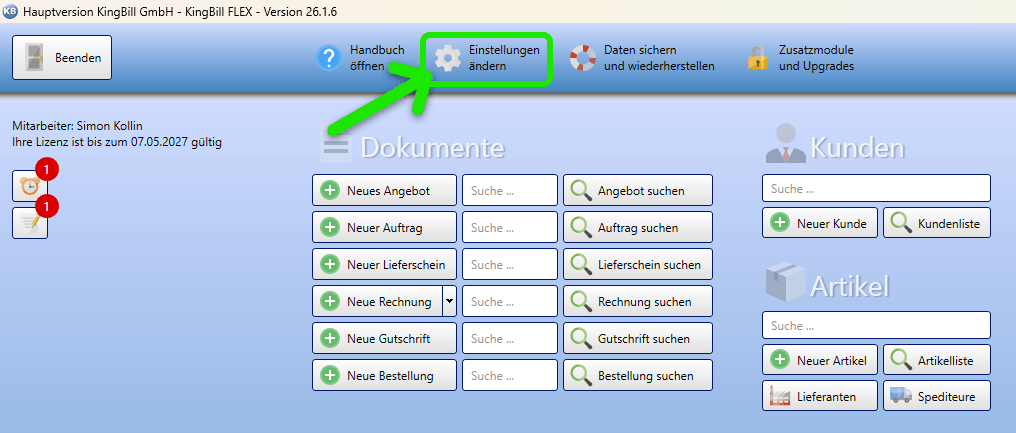Click Bestellung suchen button

click(638, 375)
